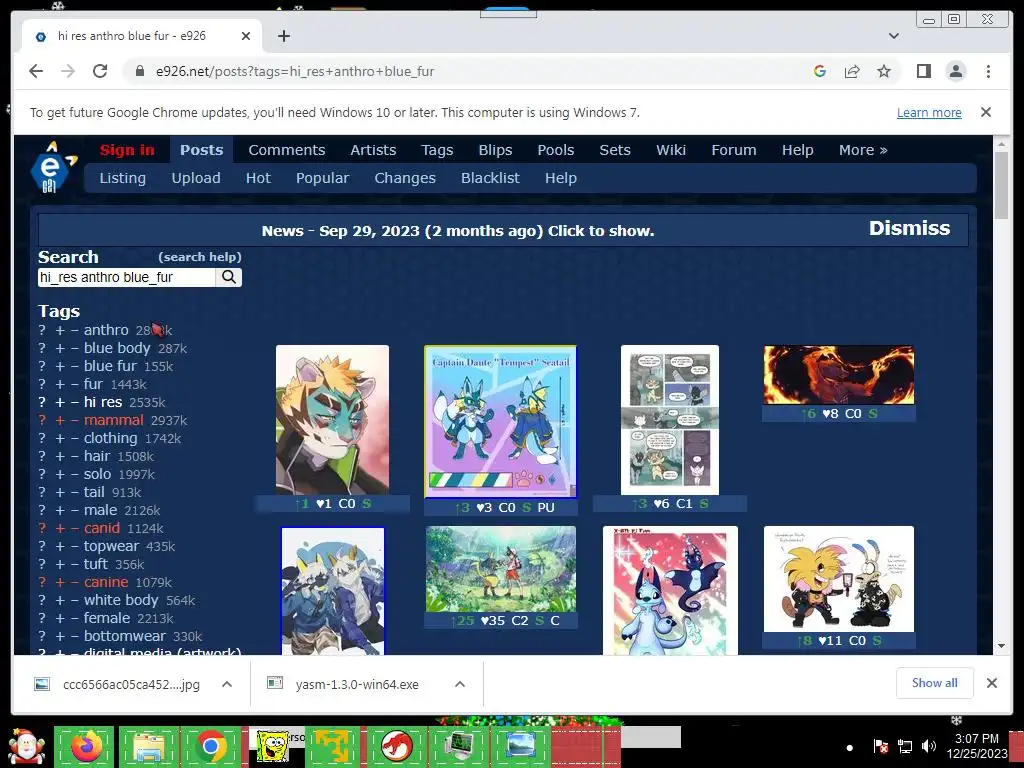Open File Explorer from the taskbar
Screen dimensions: 1024x768
148,746
